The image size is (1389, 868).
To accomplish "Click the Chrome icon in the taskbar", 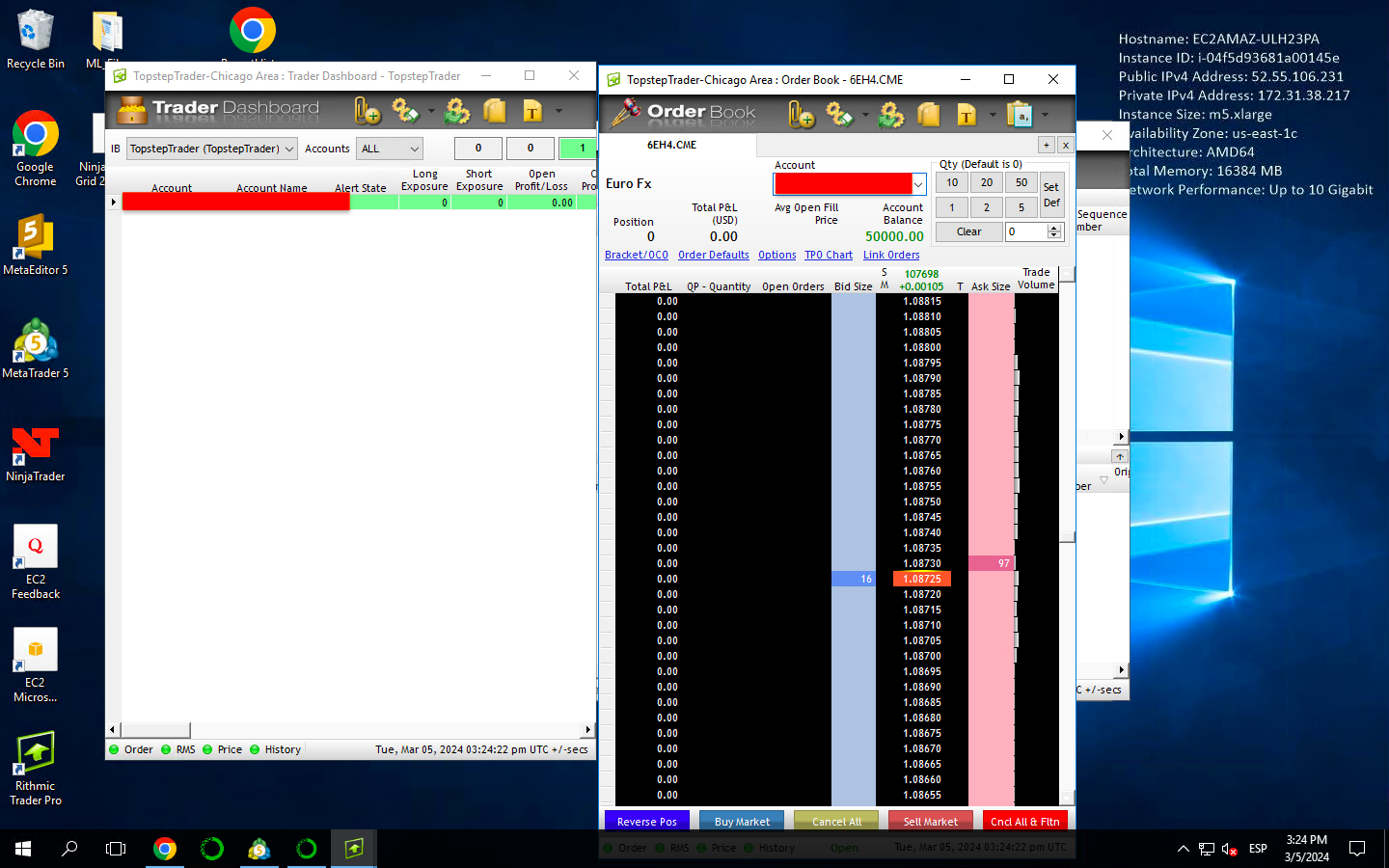I will [165, 849].
